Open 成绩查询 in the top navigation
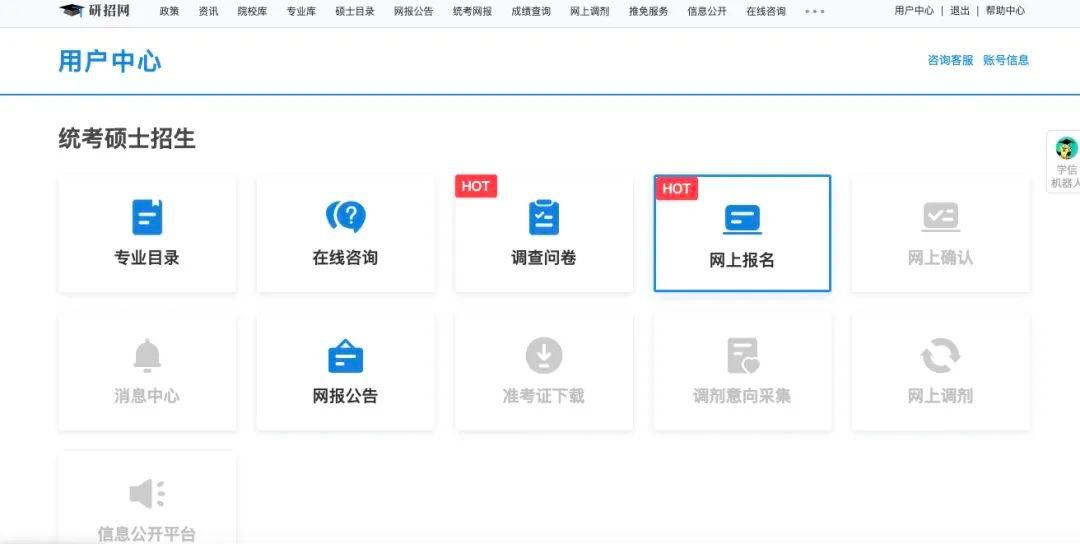Viewport: 1080px width, 544px height. point(531,11)
